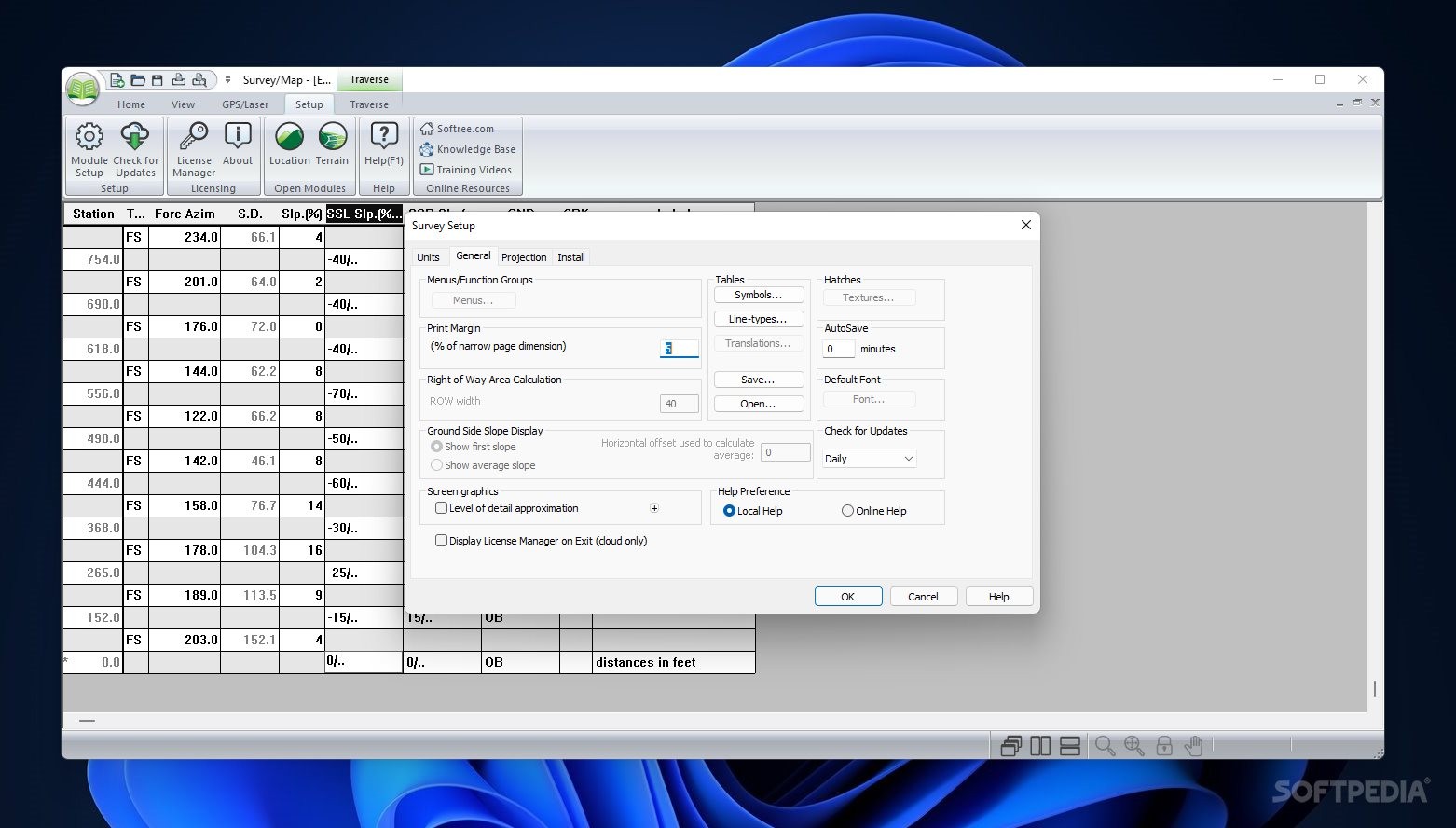Open the Projection tab in Survey Setup
The height and width of the screenshot is (828, 1456).
pos(524,257)
